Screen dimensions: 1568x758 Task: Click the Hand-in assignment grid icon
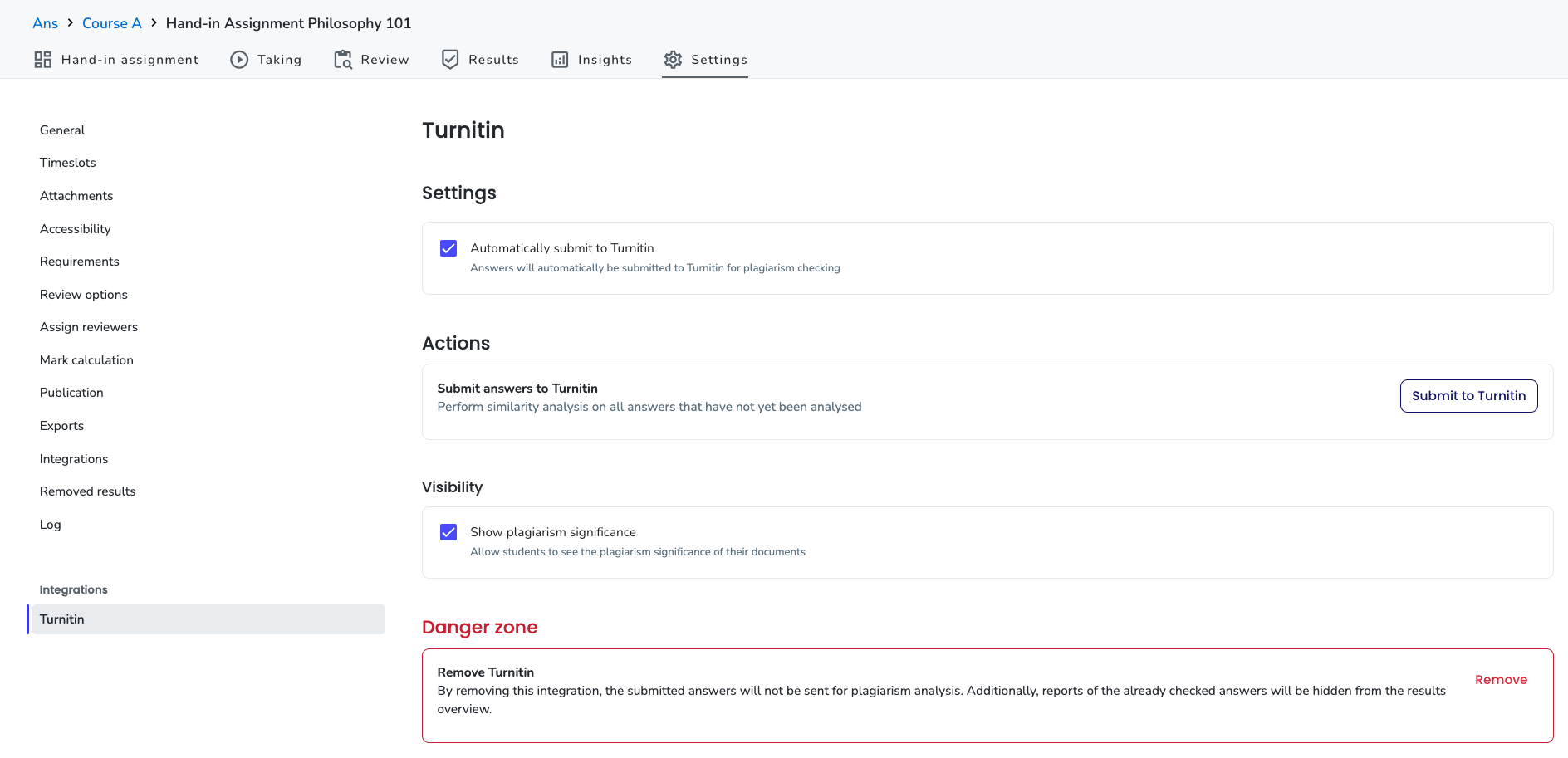click(x=43, y=60)
